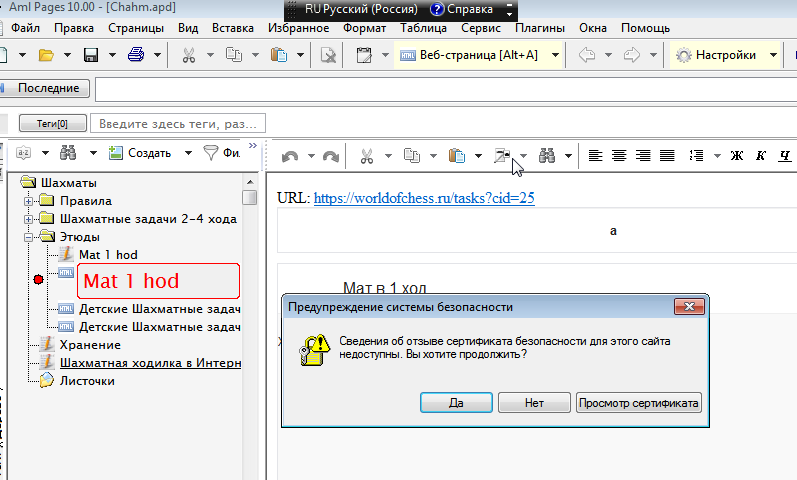
Task: Open the dropdown next to the open folder icon
Action: pos(67,55)
